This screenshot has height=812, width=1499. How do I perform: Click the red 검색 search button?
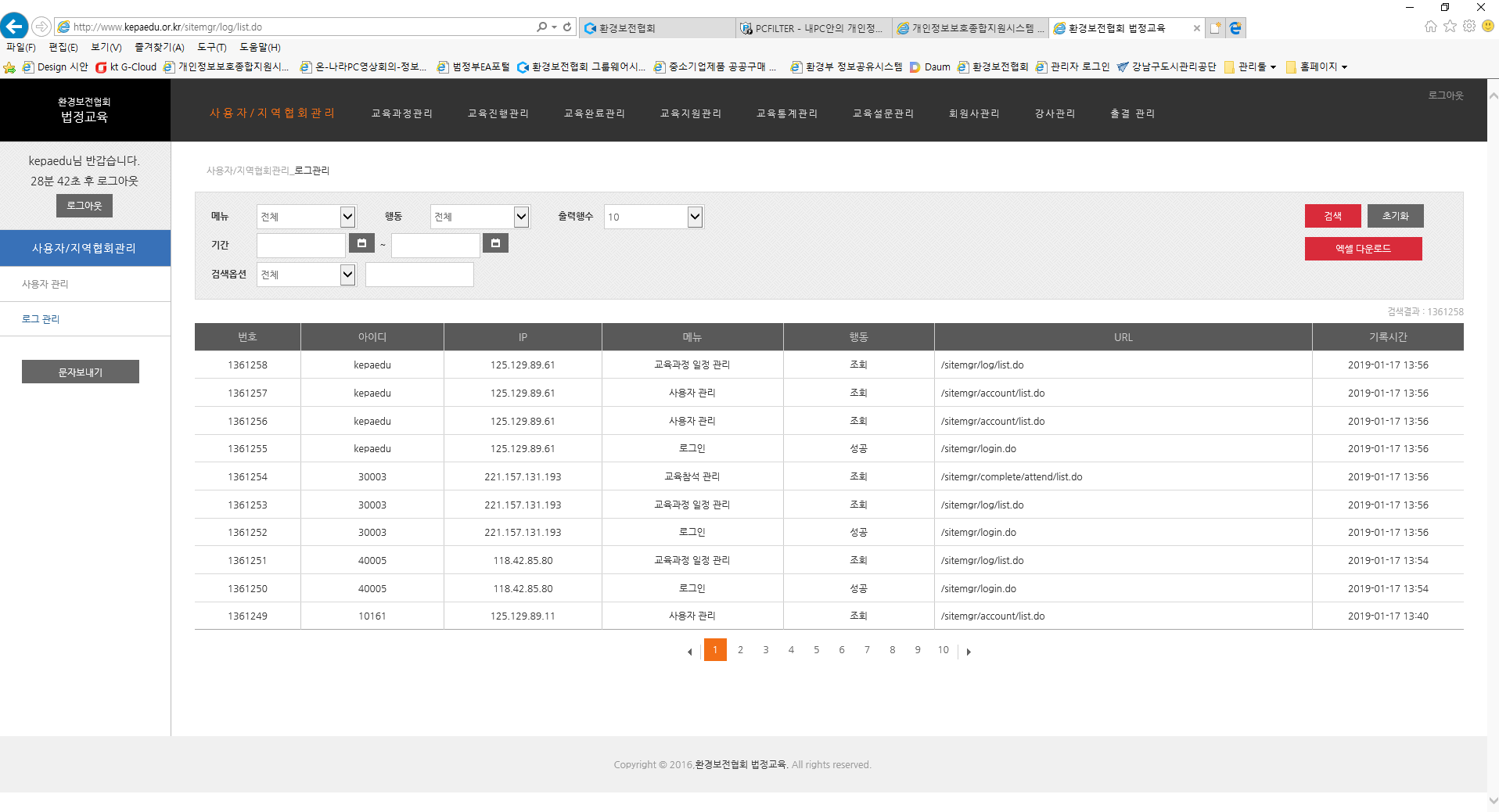[1332, 216]
